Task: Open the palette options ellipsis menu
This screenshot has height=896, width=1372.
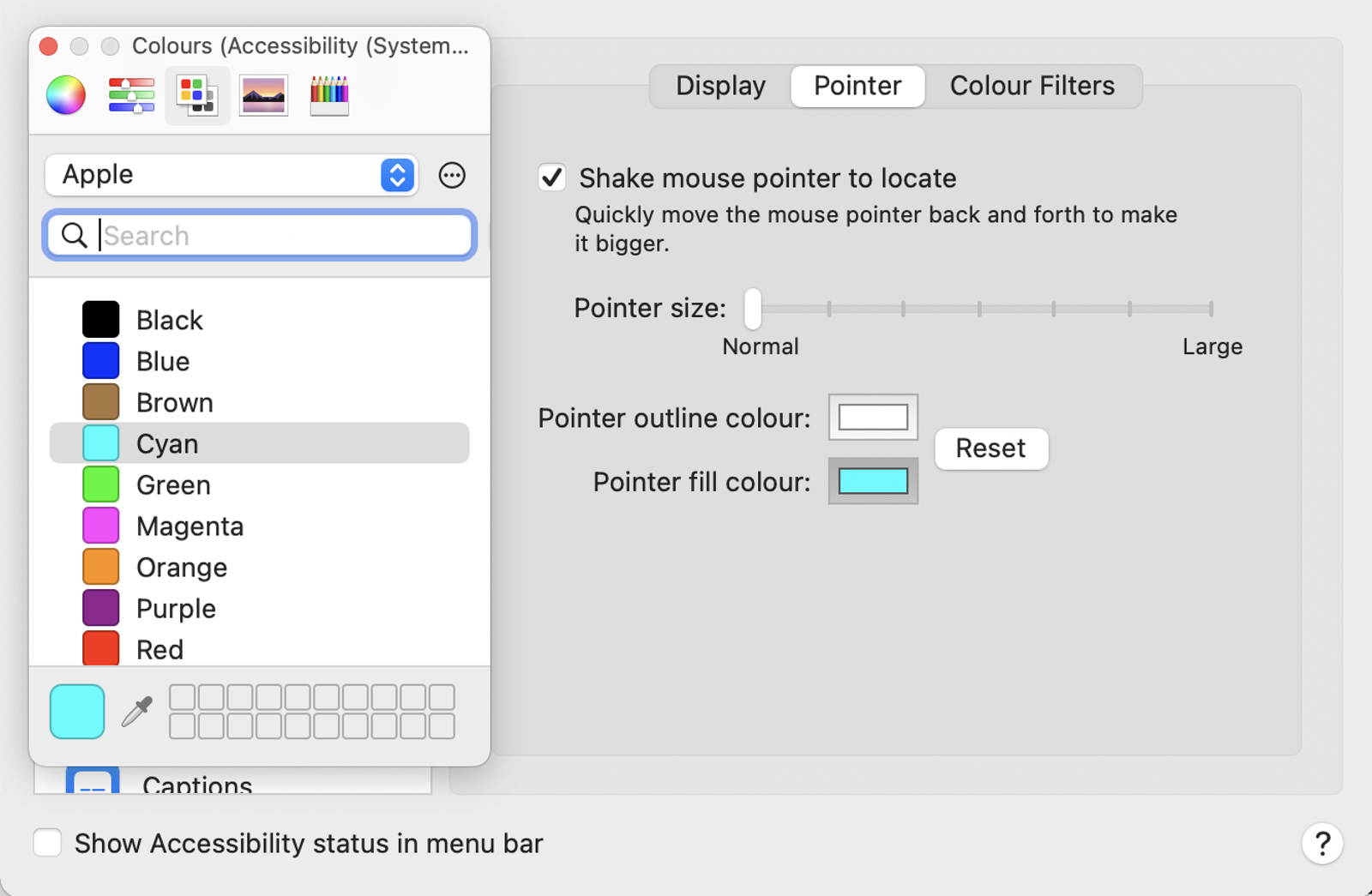Action: click(452, 176)
